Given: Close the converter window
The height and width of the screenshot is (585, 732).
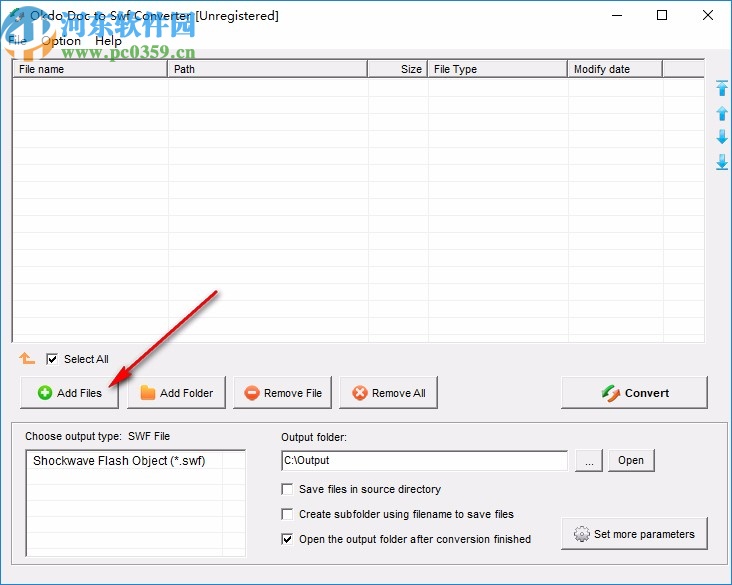Looking at the screenshot, I should pyautogui.click(x=707, y=15).
